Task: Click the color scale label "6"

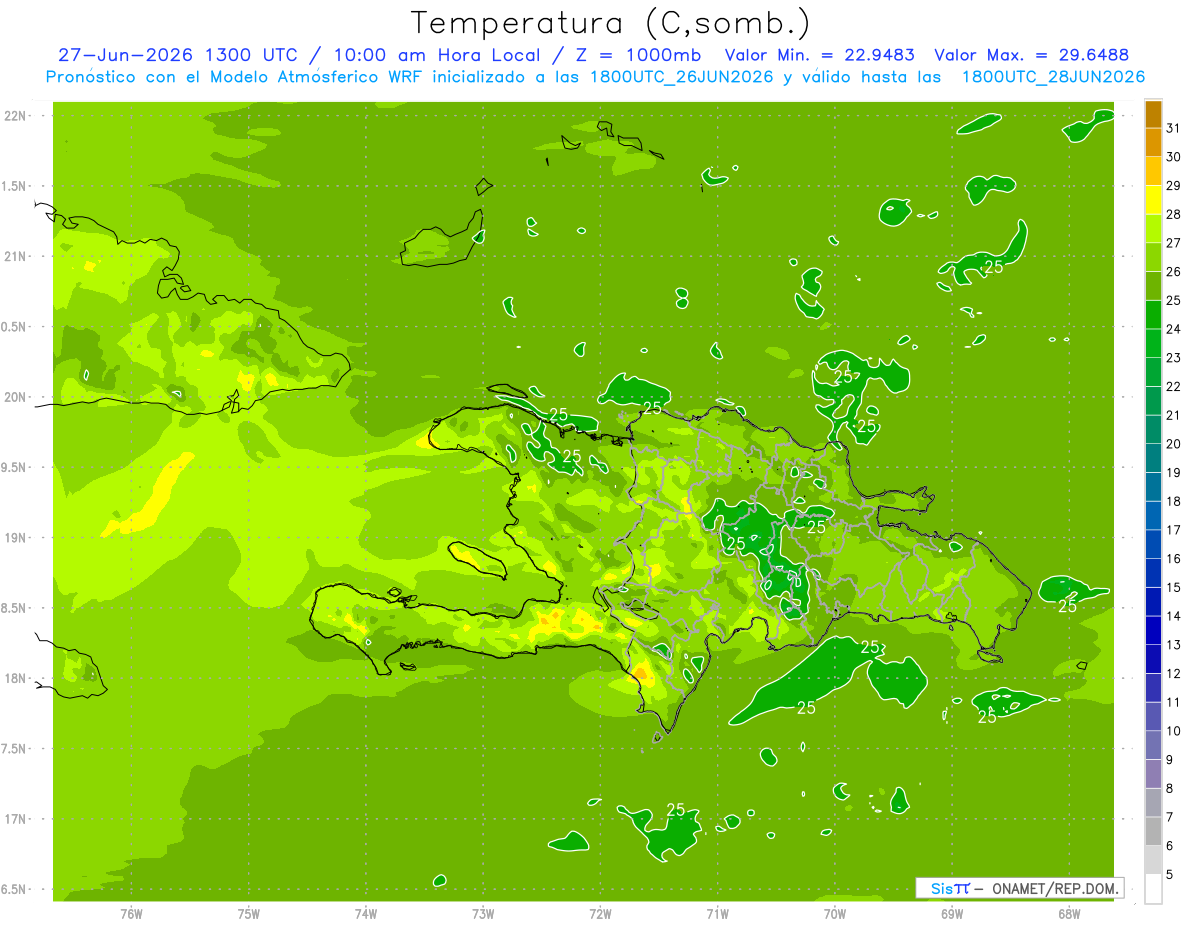Action: 1169,846
